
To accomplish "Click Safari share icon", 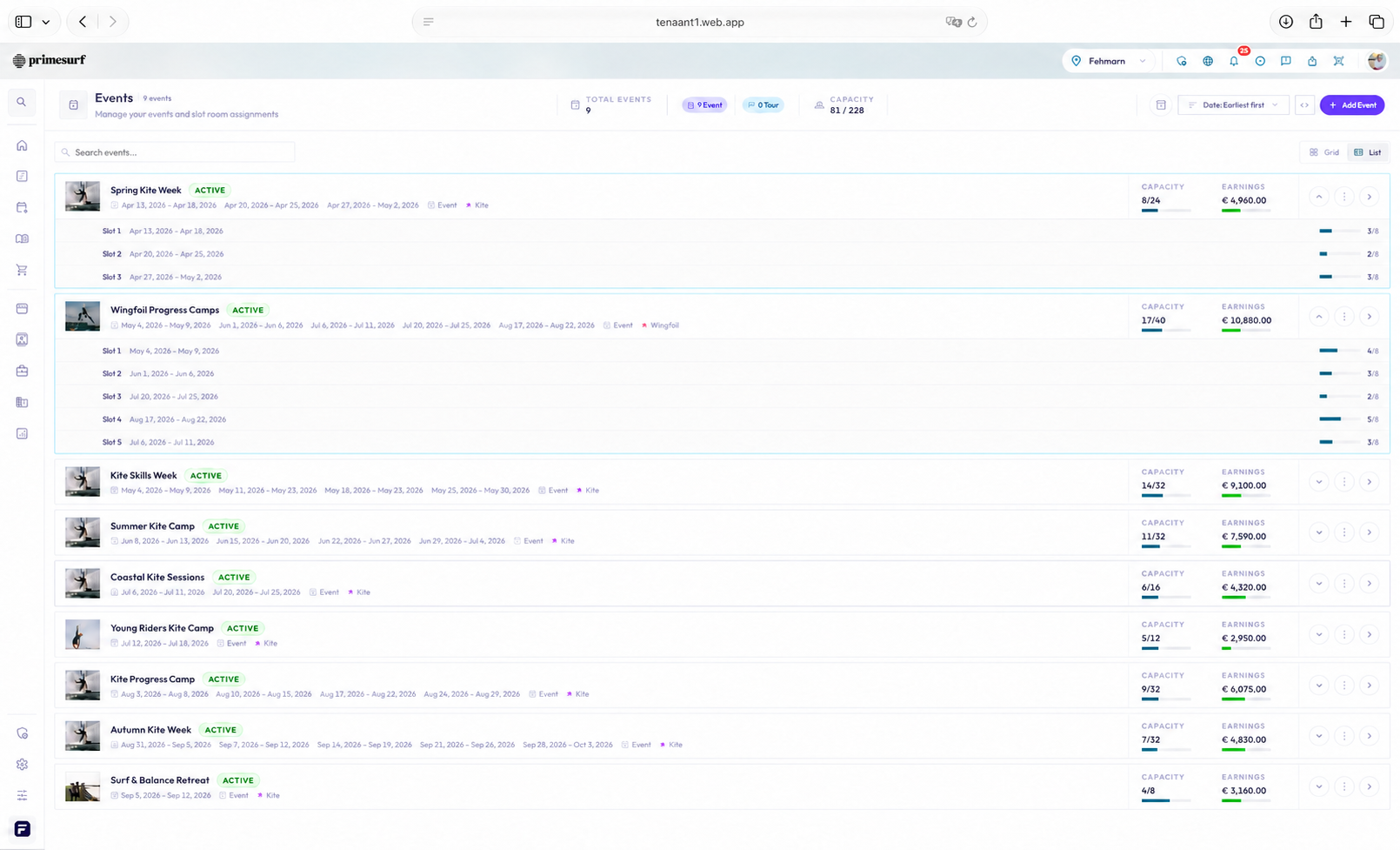I will pos(1316,22).
